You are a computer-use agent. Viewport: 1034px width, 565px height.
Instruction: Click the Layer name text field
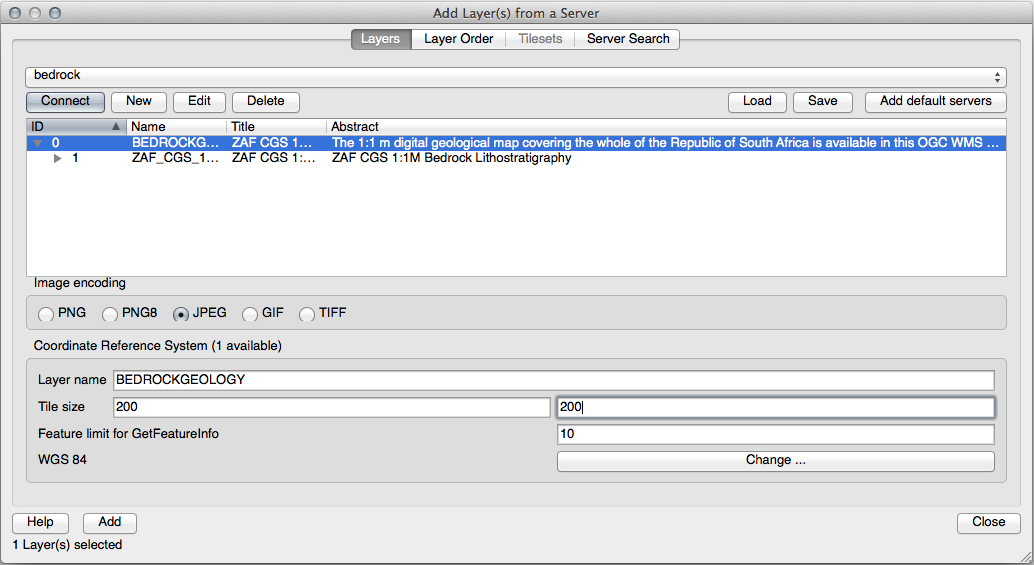[554, 380]
